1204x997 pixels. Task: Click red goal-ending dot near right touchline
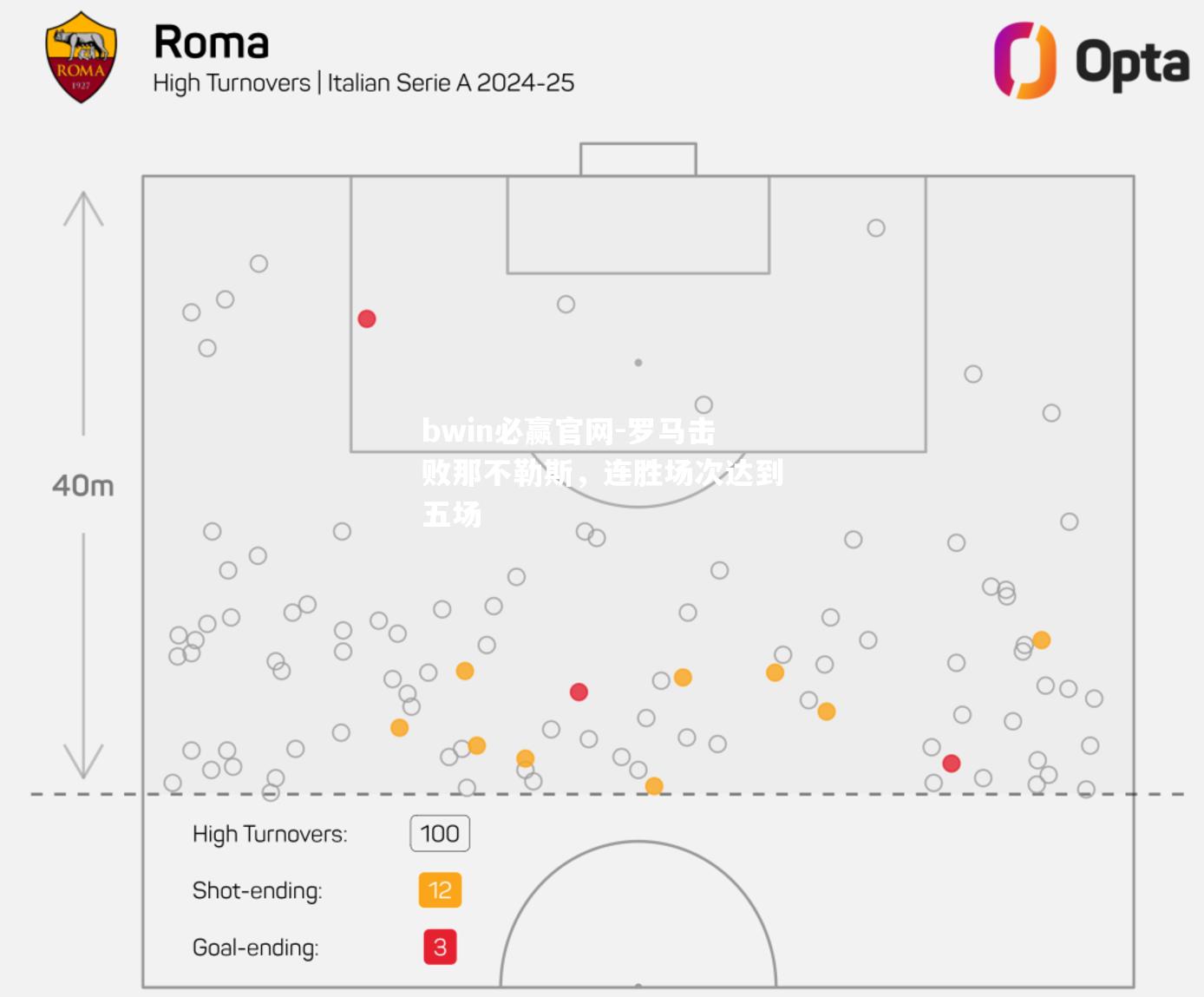tap(952, 764)
